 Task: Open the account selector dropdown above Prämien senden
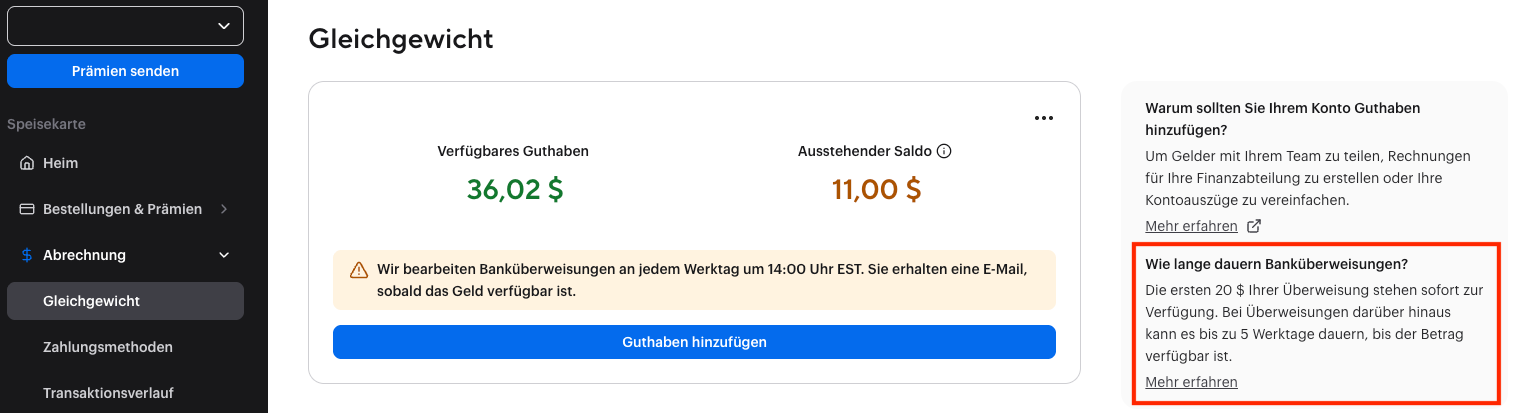pyautogui.click(x=125, y=26)
